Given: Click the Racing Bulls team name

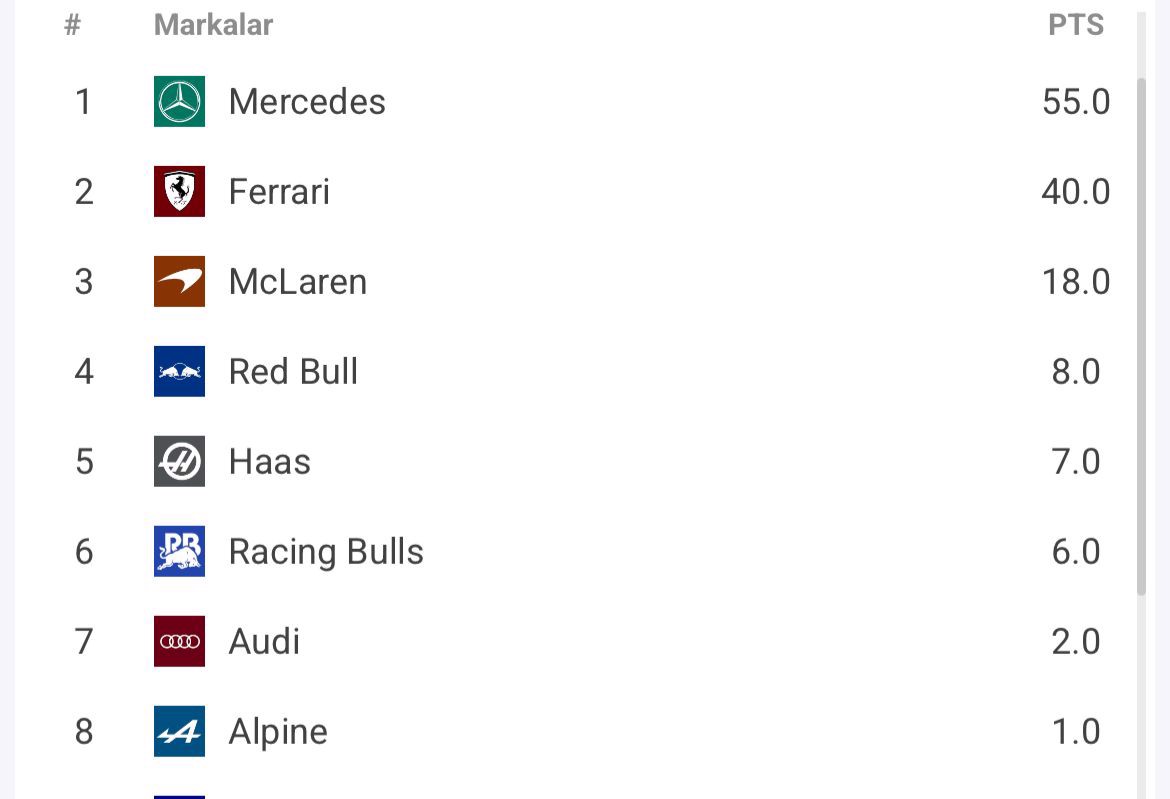Looking at the screenshot, I should click(x=326, y=552).
